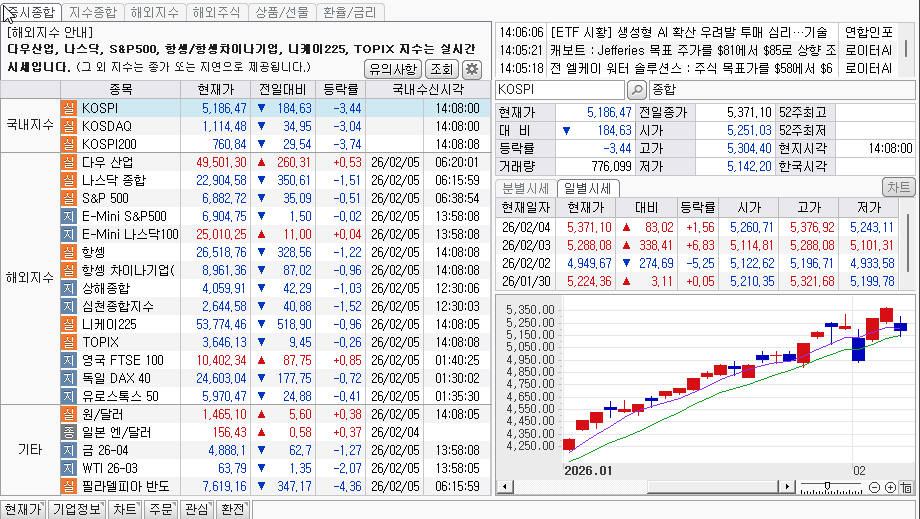920x519 pixels.
Task: Click the rightmost icon in the chart zoom bar
Action: click(906, 487)
